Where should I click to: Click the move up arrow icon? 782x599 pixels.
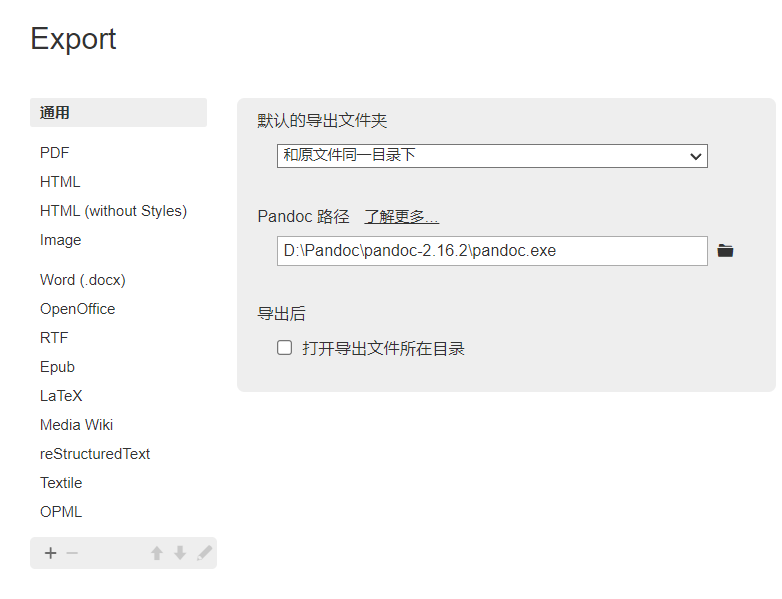[x=157, y=553]
